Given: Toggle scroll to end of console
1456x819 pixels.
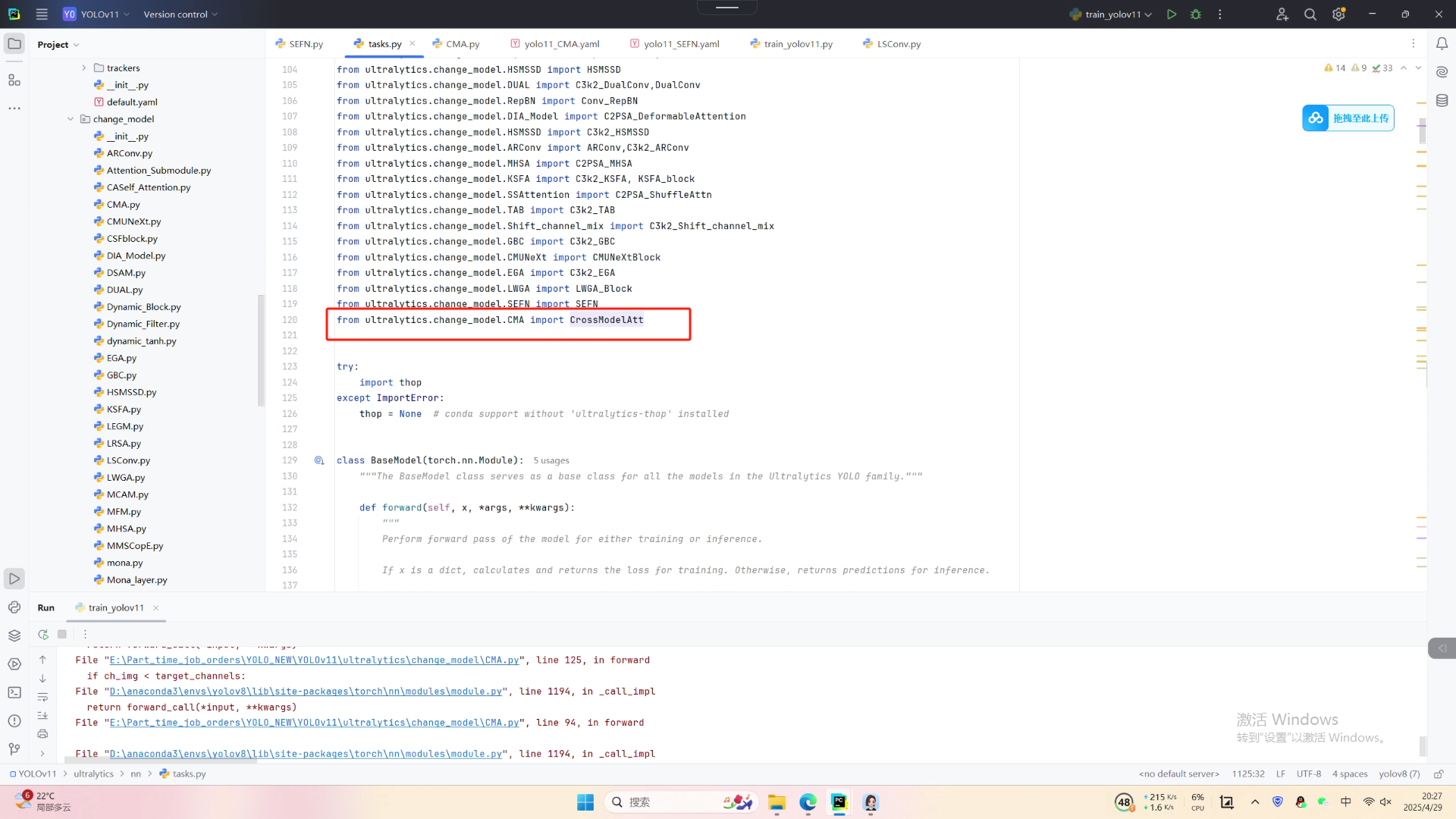Looking at the screenshot, I should click(x=42, y=715).
